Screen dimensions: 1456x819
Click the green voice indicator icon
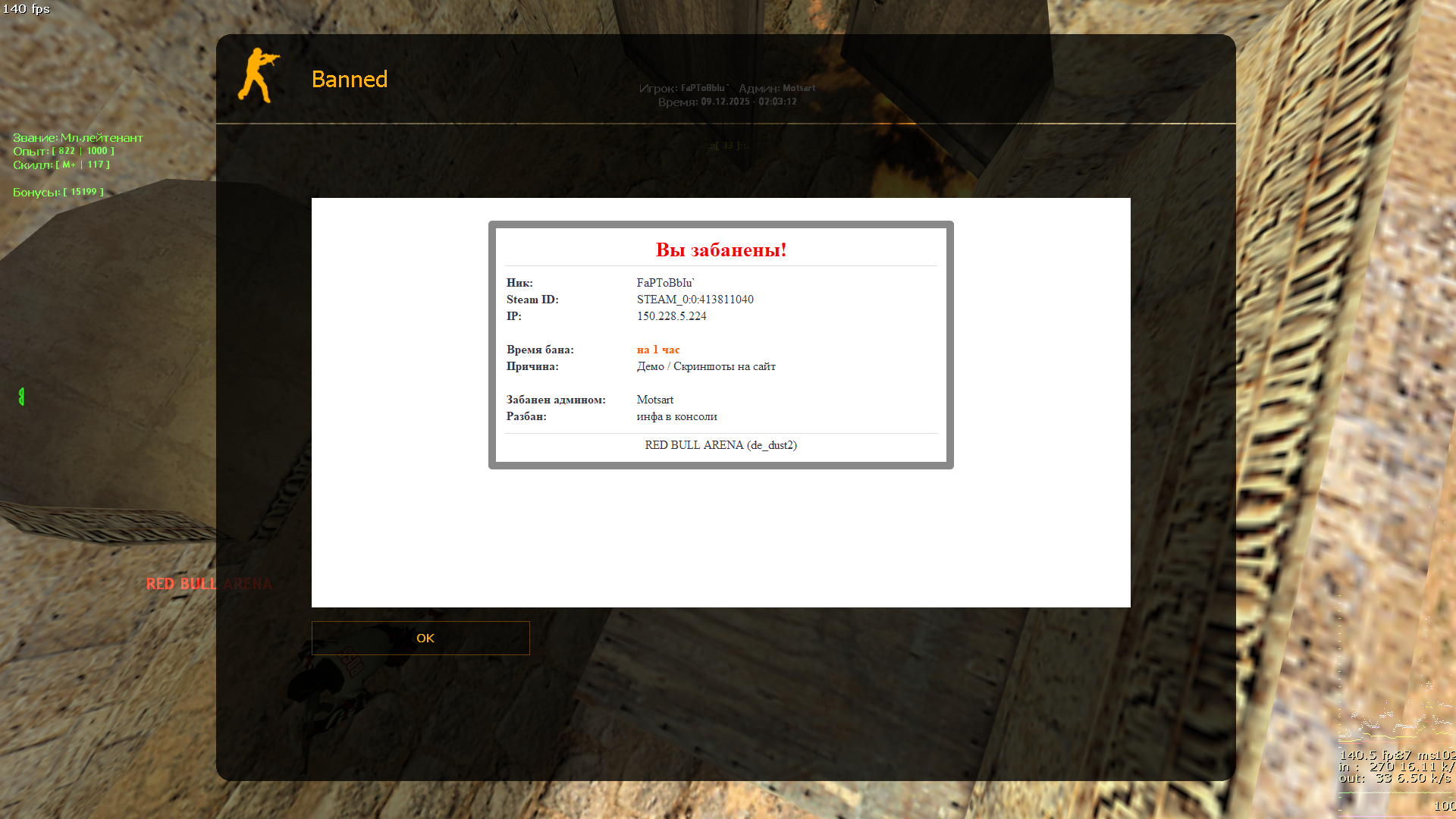(x=21, y=396)
